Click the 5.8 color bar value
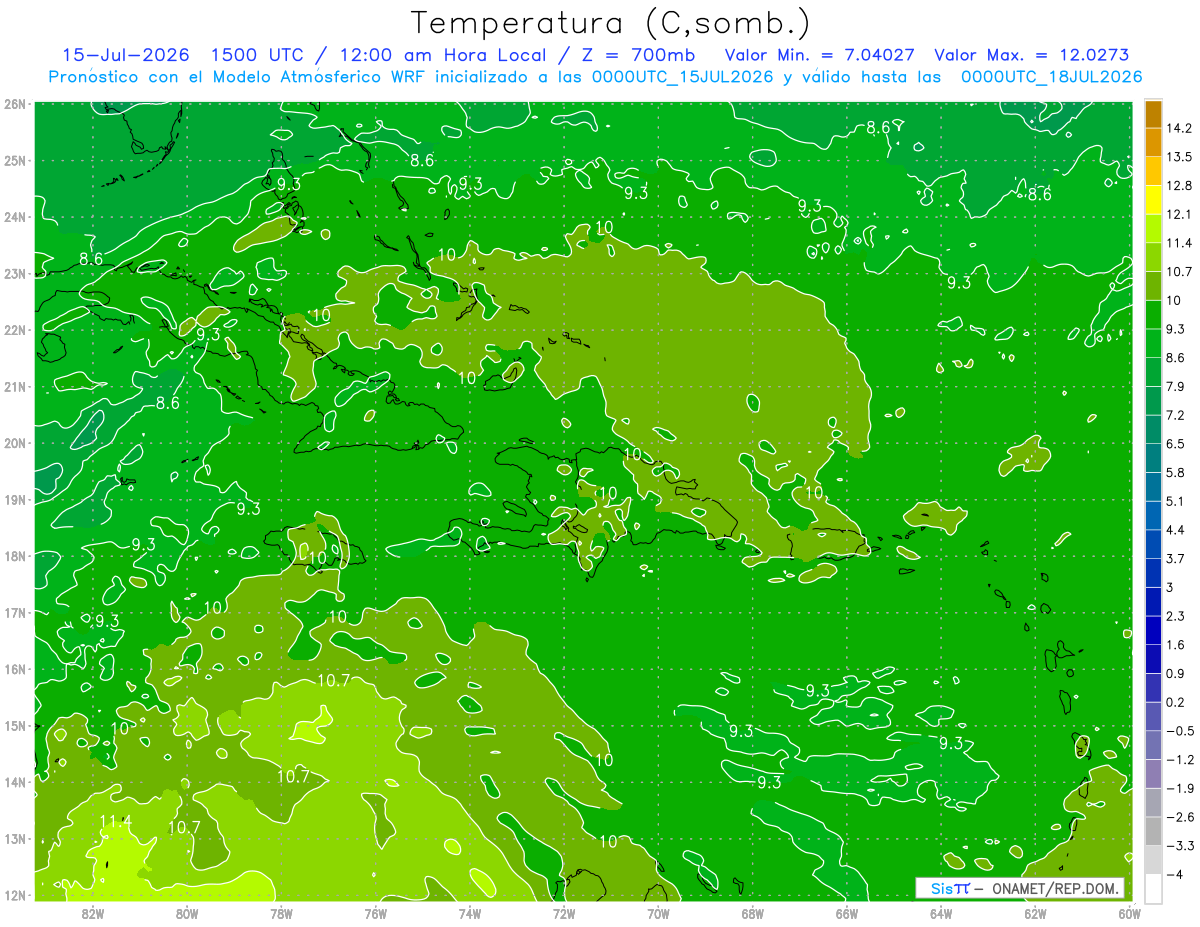This screenshot has width=1200, height=927. point(1175,472)
